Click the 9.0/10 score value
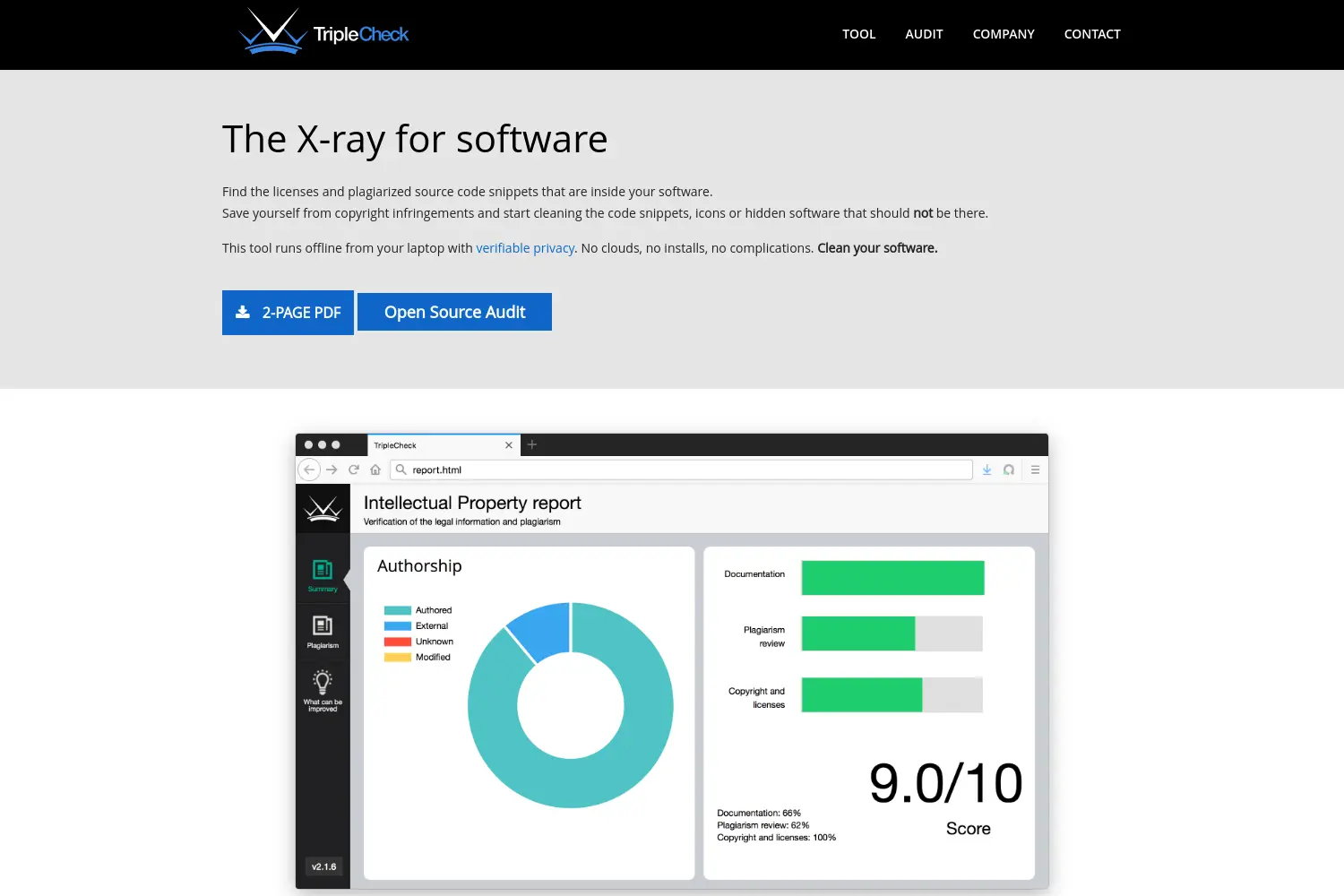This screenshot has width=1344, height=896. coord(945,783)
